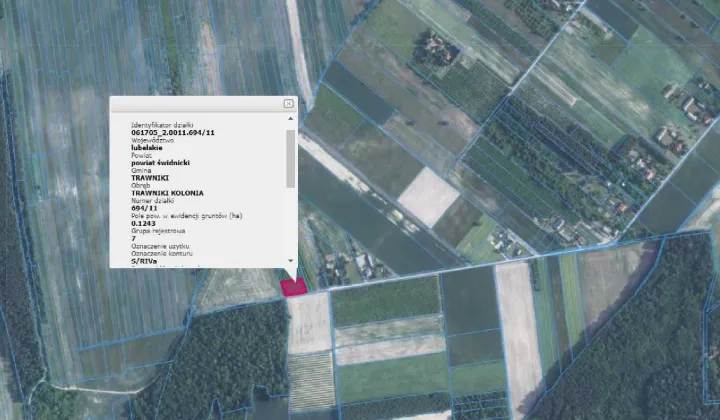This screenshot has width=720, height=420.
Task: Click the Pole pow. w ewidencji gruntów label
Action: 187,216
